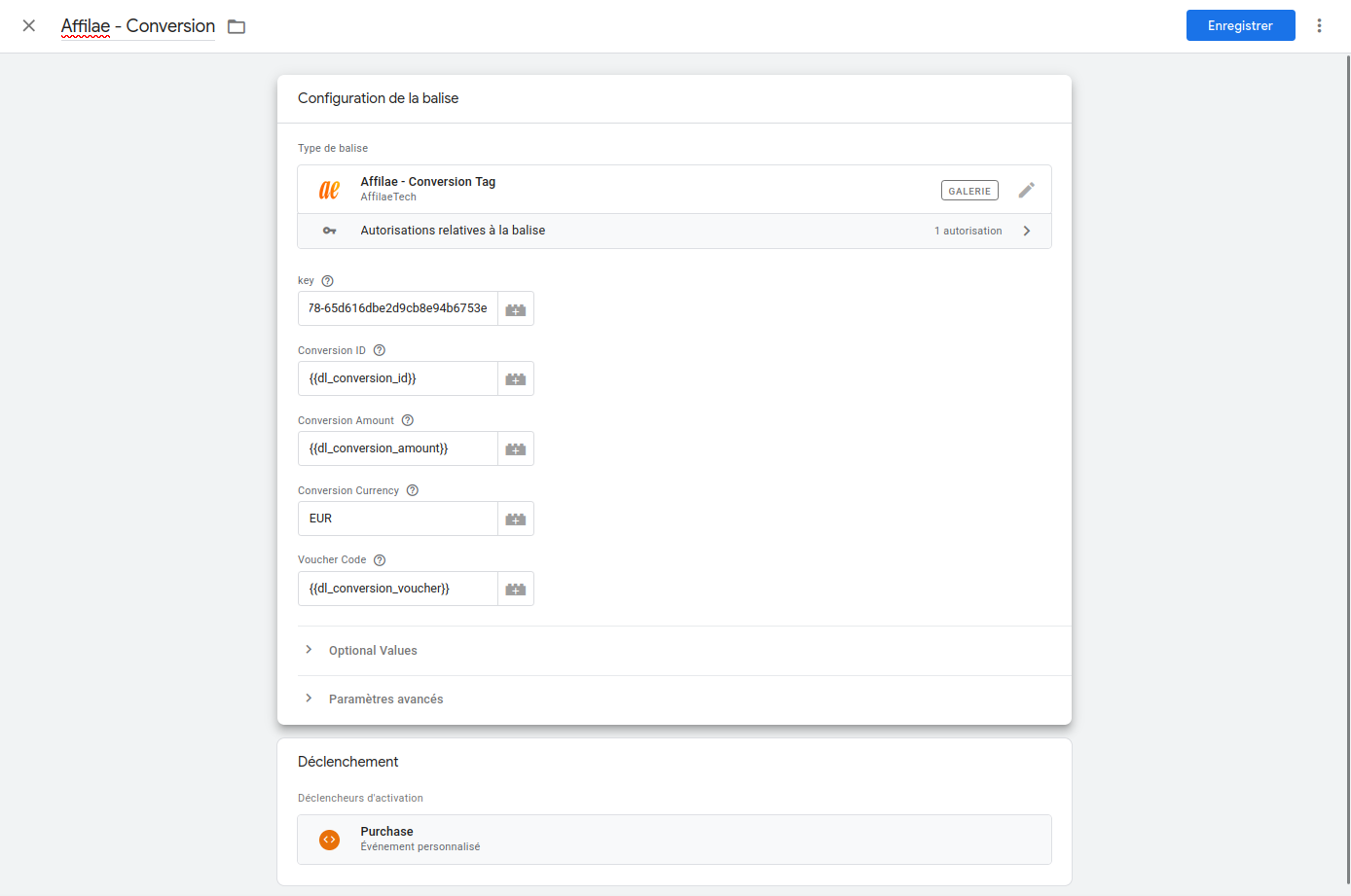Click the pencil icon to edit tag type
The image size is (1351, 896).
pos(1026,191)
